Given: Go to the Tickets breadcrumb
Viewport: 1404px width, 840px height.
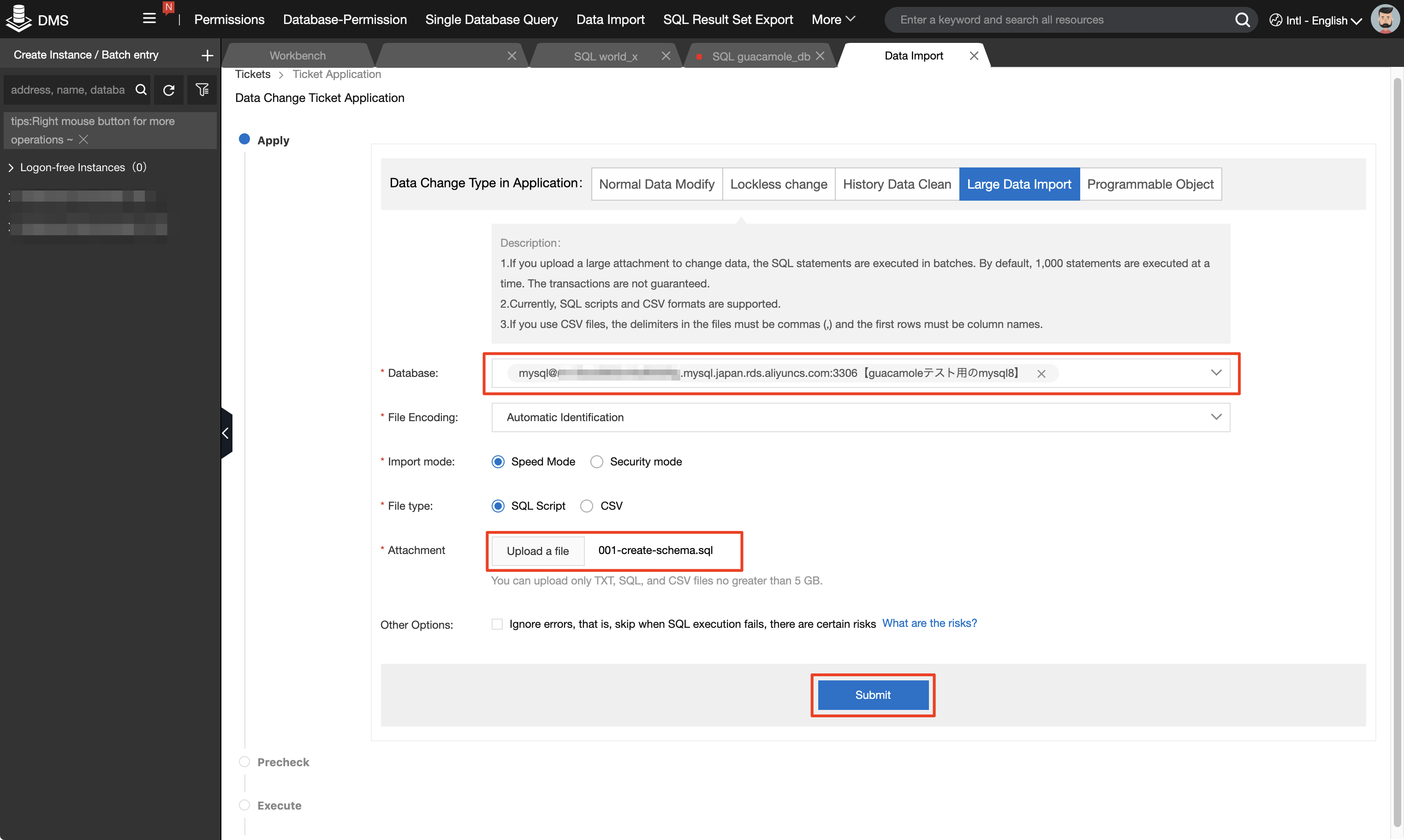Looking at the screenshot, I should [x=252, y=74].
